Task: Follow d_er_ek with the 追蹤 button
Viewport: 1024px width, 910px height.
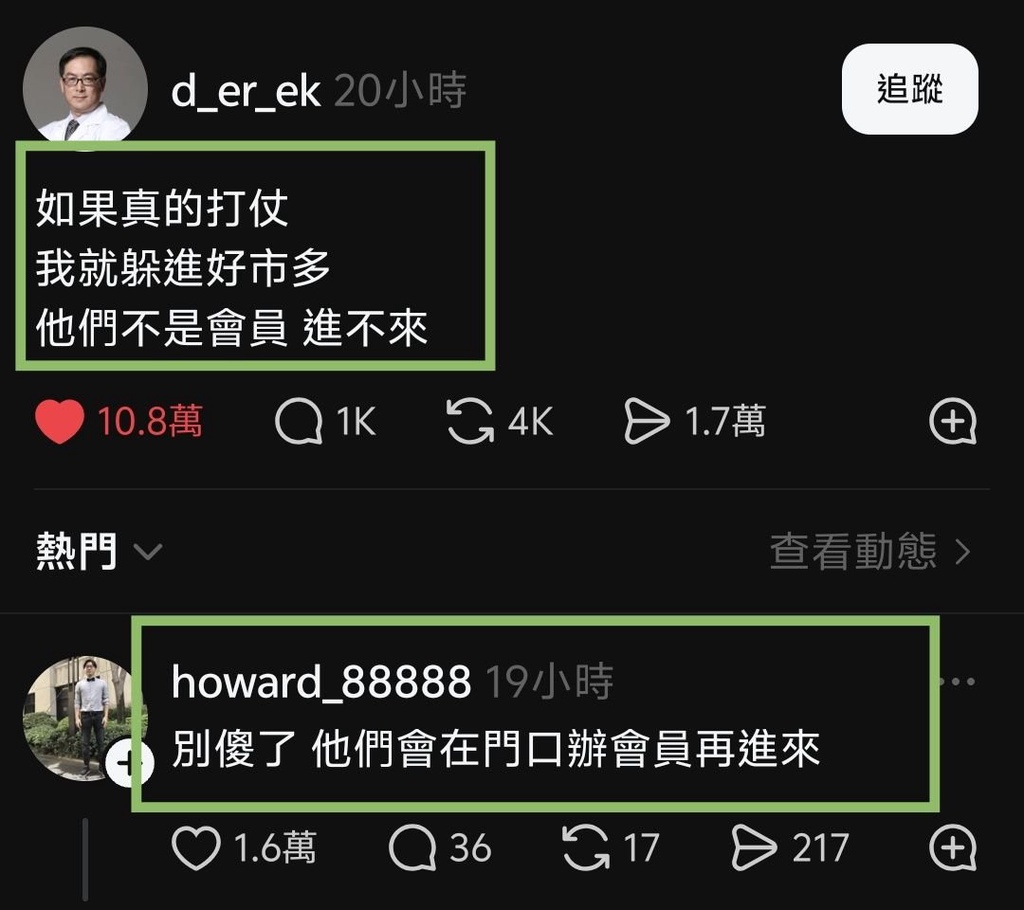Action: click(910, 89)
